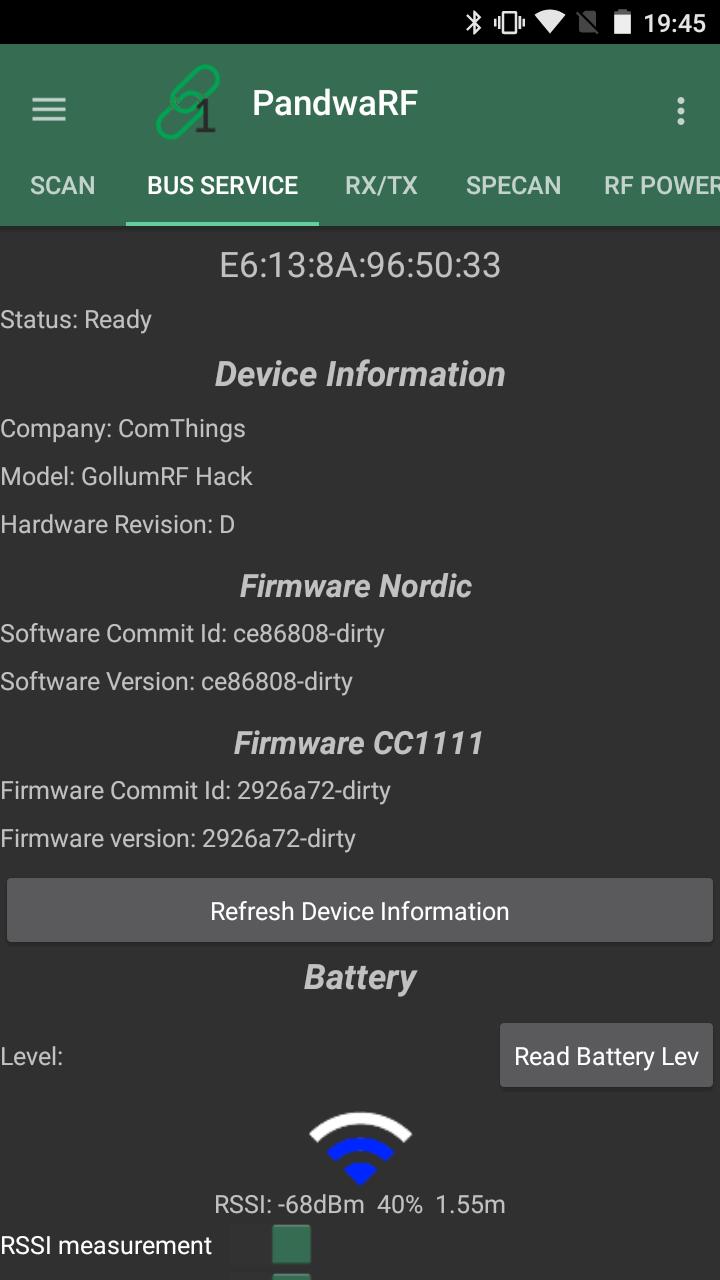Open the SPECAN tab
The width and height of the screenshot is (720, 1280).
coord(513,185)
